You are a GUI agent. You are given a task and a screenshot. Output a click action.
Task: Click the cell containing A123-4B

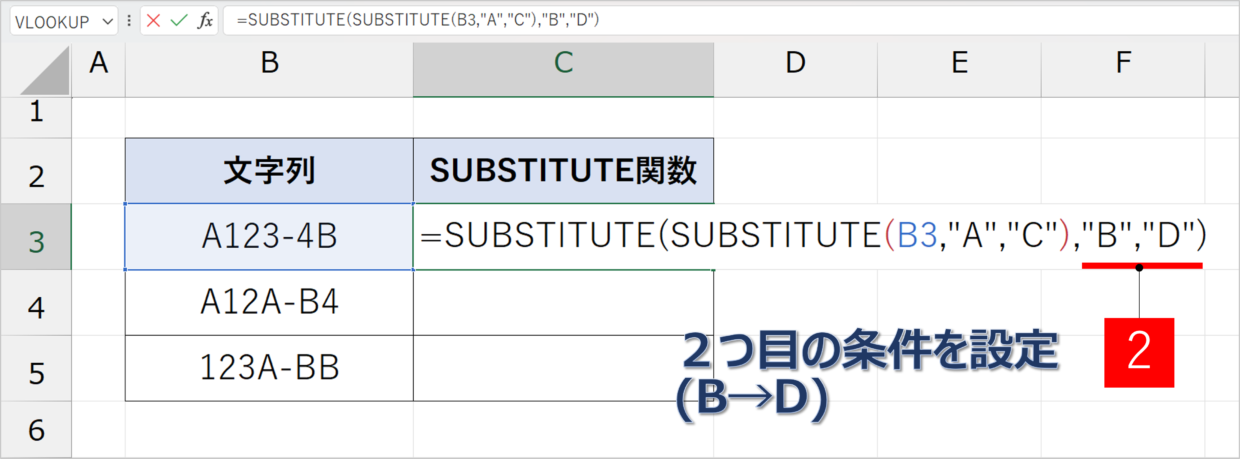pyautogui.click(x=269, y=237)
